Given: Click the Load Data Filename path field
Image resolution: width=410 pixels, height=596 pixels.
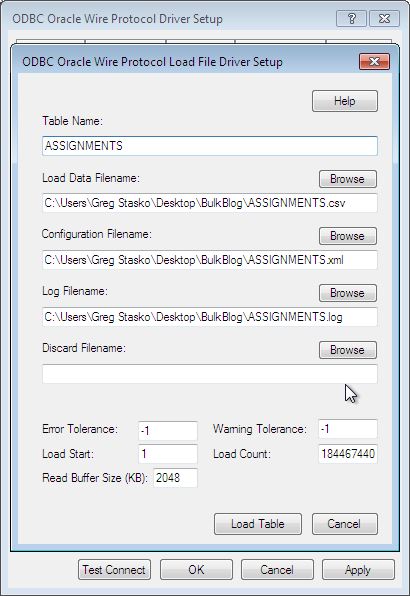Looking at the screenshot, I should [210, 203].
